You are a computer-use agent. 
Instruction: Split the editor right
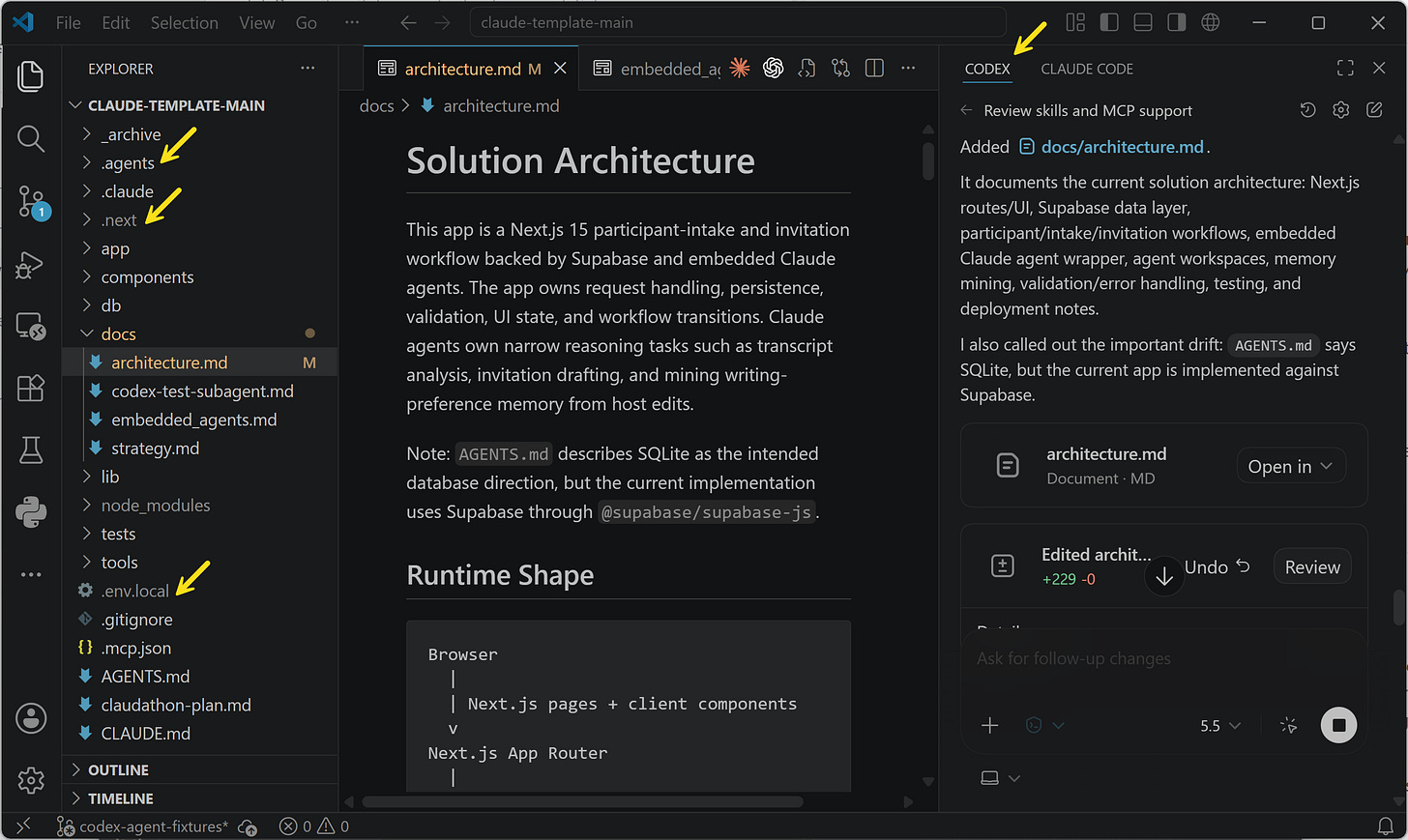click(x=874, y=68)
